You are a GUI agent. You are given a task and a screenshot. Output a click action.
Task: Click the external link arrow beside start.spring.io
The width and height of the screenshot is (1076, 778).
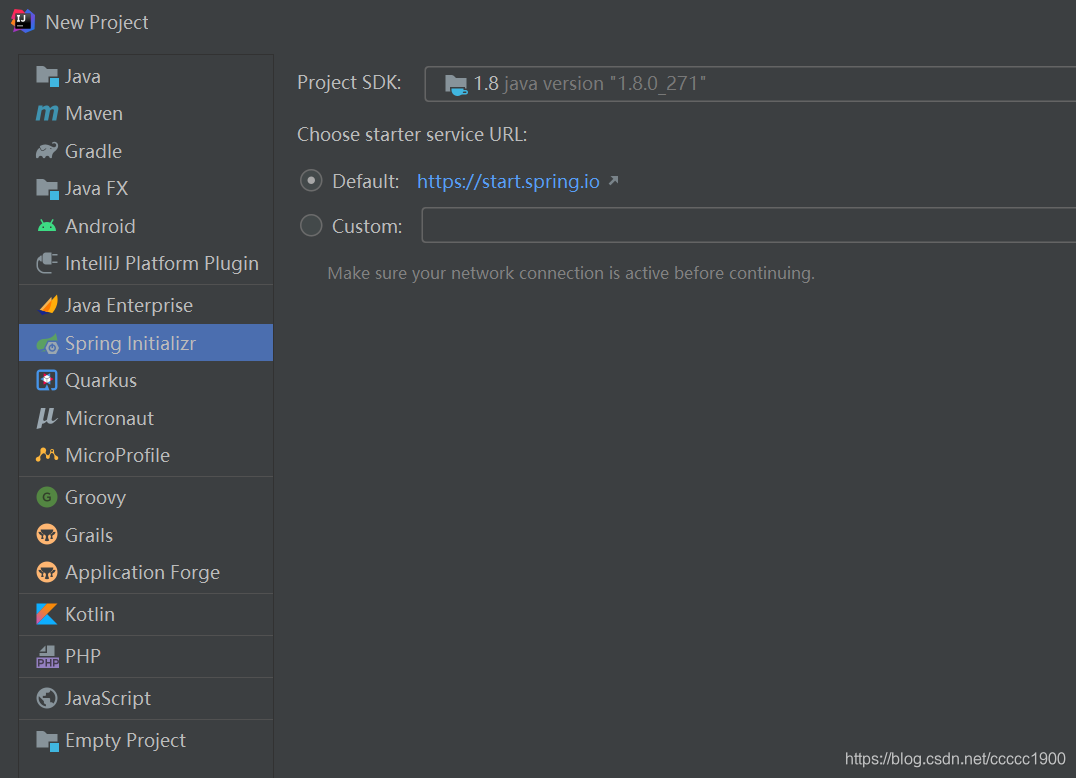tap(613, 180)
